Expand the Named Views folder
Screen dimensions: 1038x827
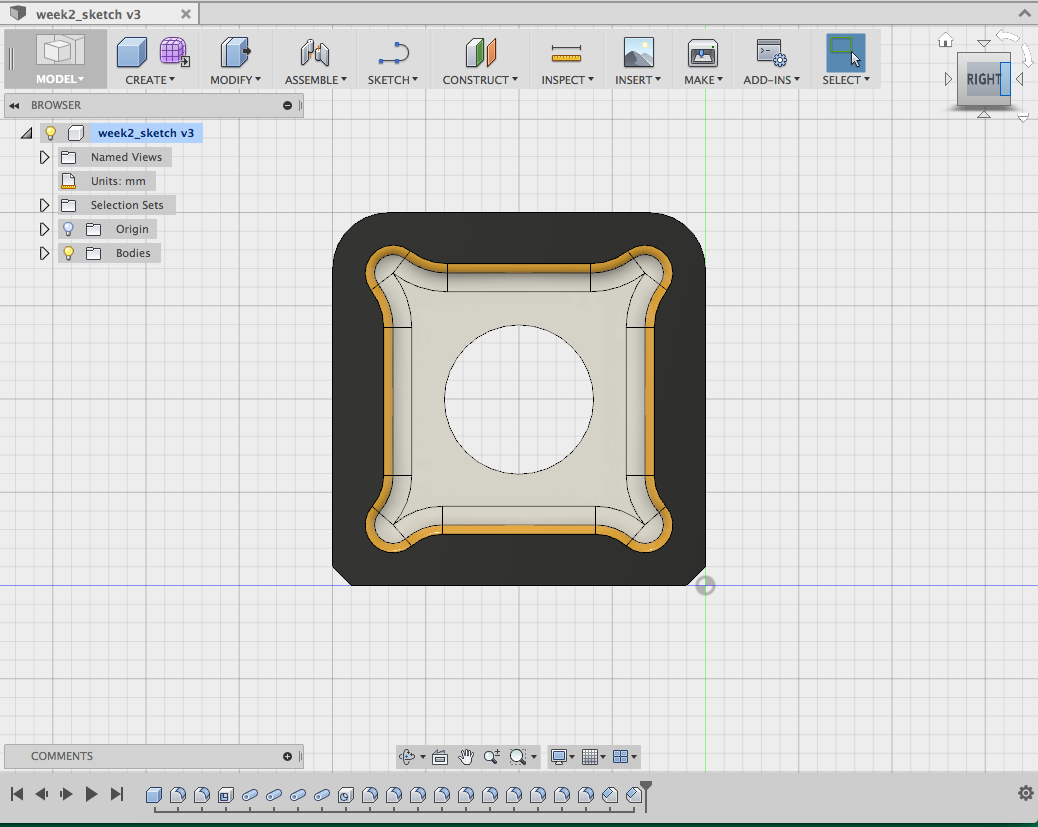pyautogui.click(x=44, y=157)
